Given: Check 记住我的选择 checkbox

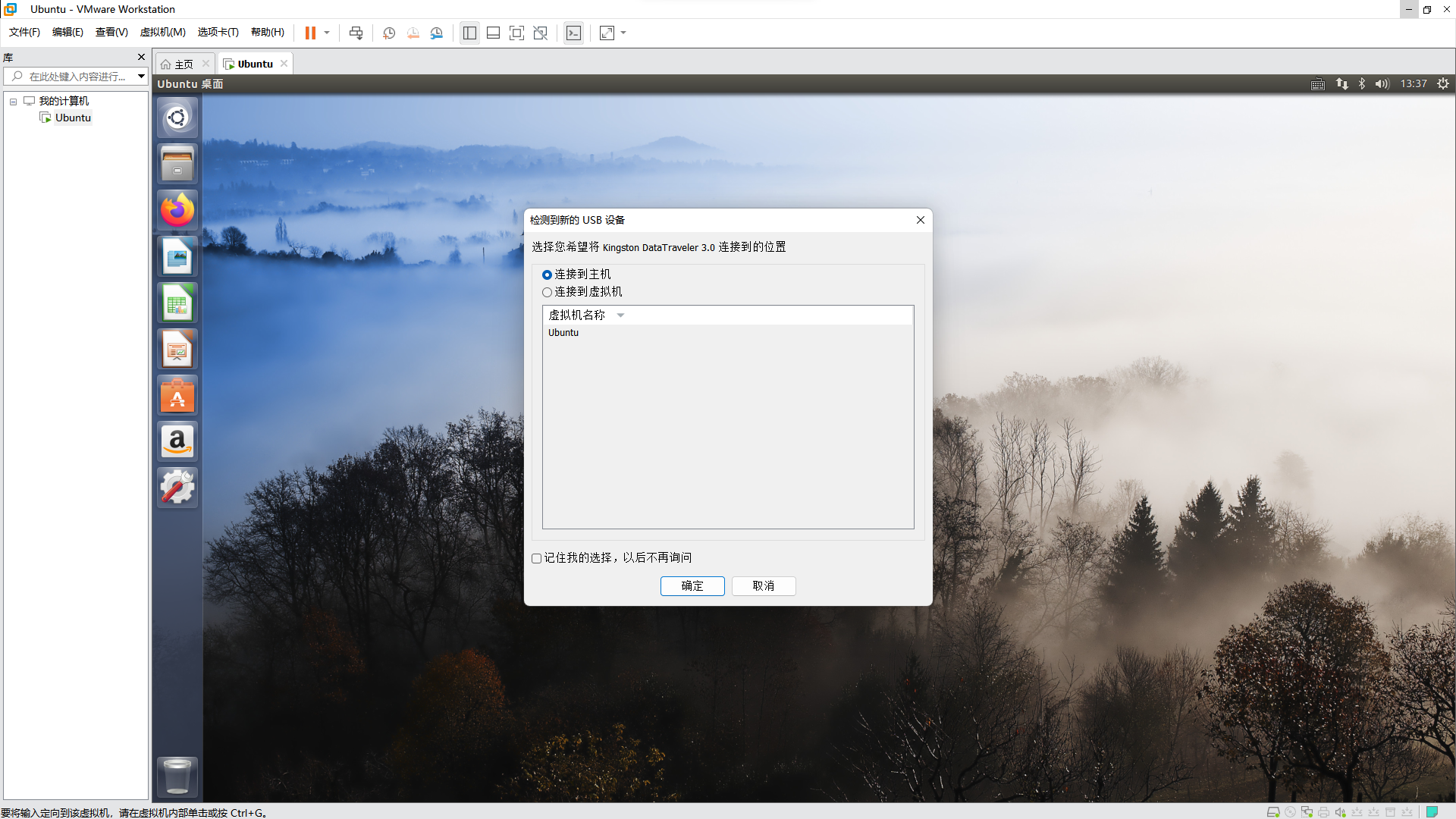Looking at the screenshot, I should click(x=537, y=558).
